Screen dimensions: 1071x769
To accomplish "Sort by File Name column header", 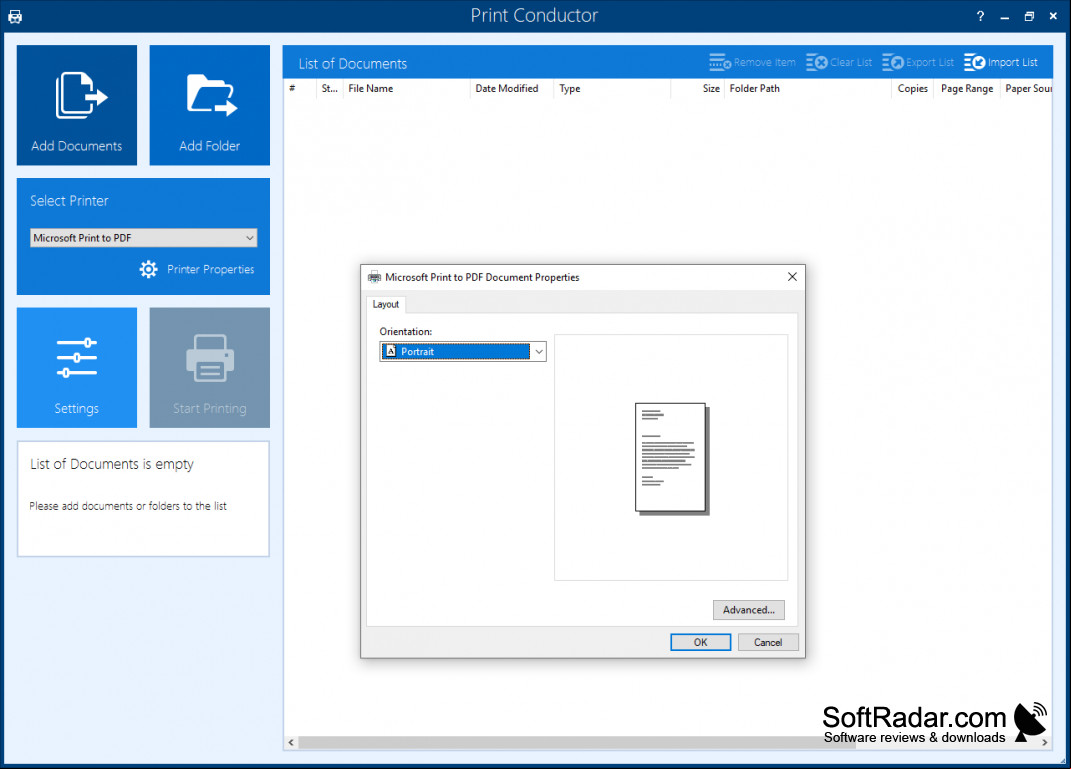I will click(406, 88).
